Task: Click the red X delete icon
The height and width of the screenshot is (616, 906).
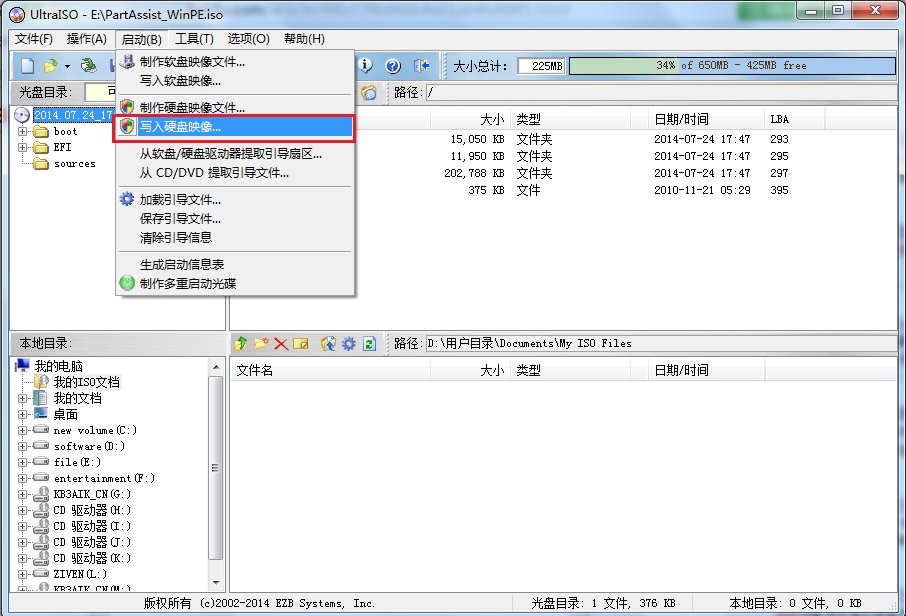Action: (281, 343)
